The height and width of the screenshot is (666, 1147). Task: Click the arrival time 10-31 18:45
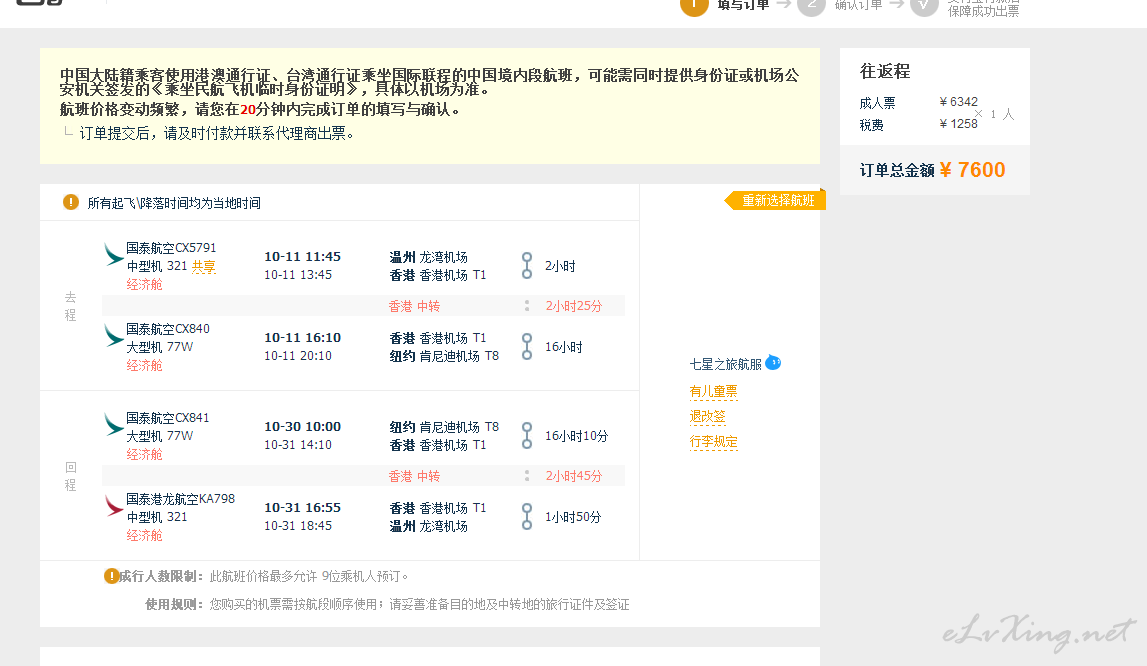click(x=298, y=525)
